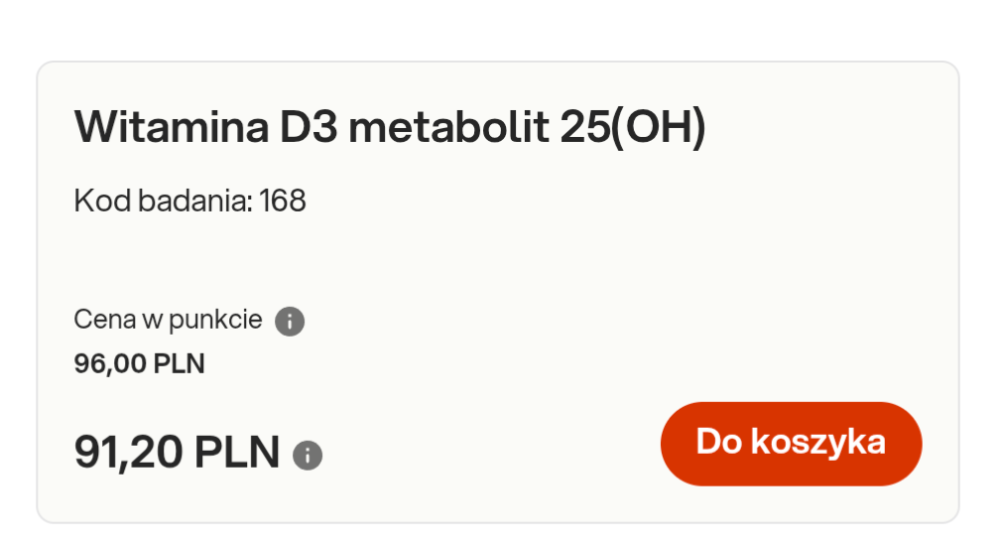Screen dimensions: 1000x545
Task: Click the large 91,20 PLN amount
Action: tap(177, 453)
